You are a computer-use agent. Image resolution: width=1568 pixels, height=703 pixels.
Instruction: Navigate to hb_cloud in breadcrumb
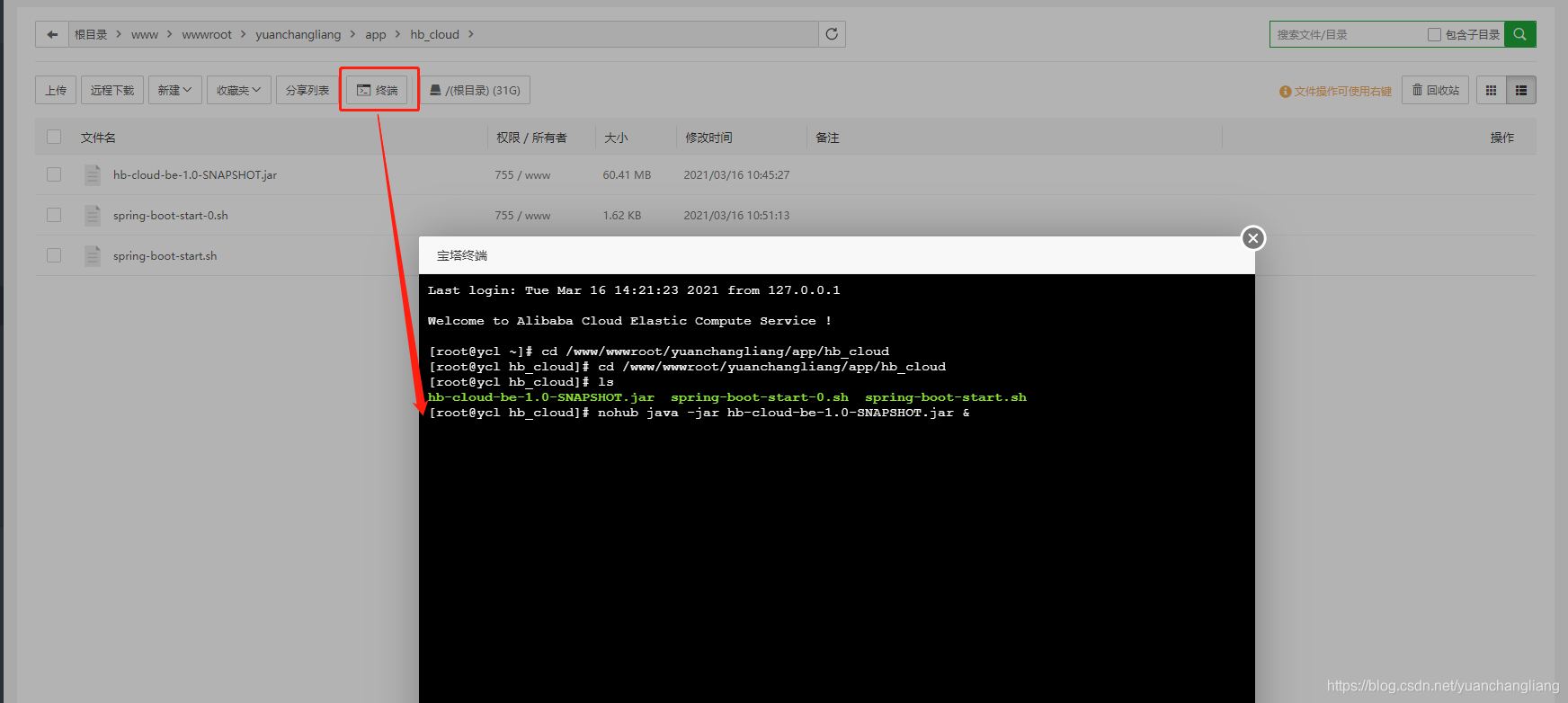click(435, 34)
